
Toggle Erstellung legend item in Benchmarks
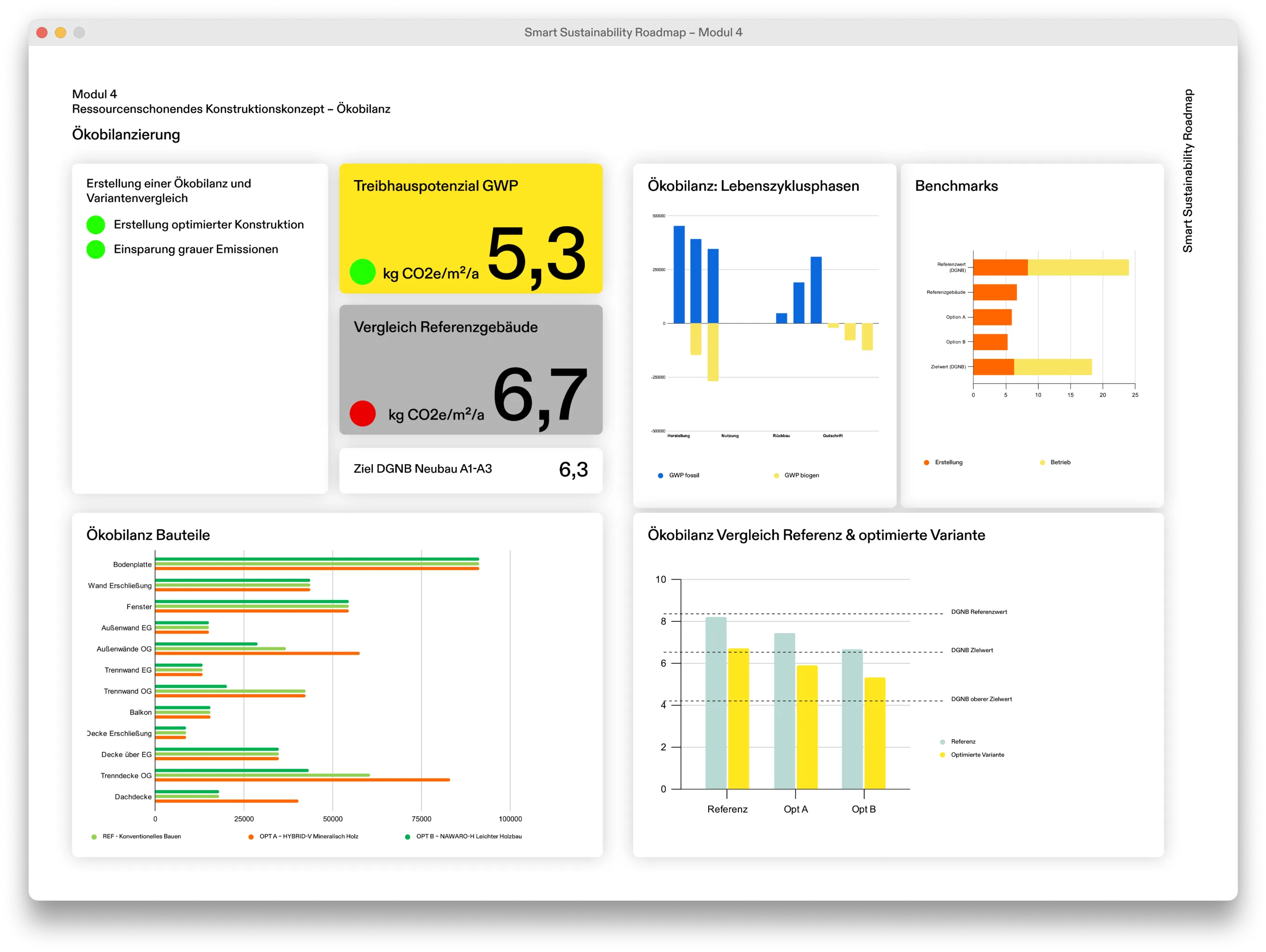click(x=943, y=462)
